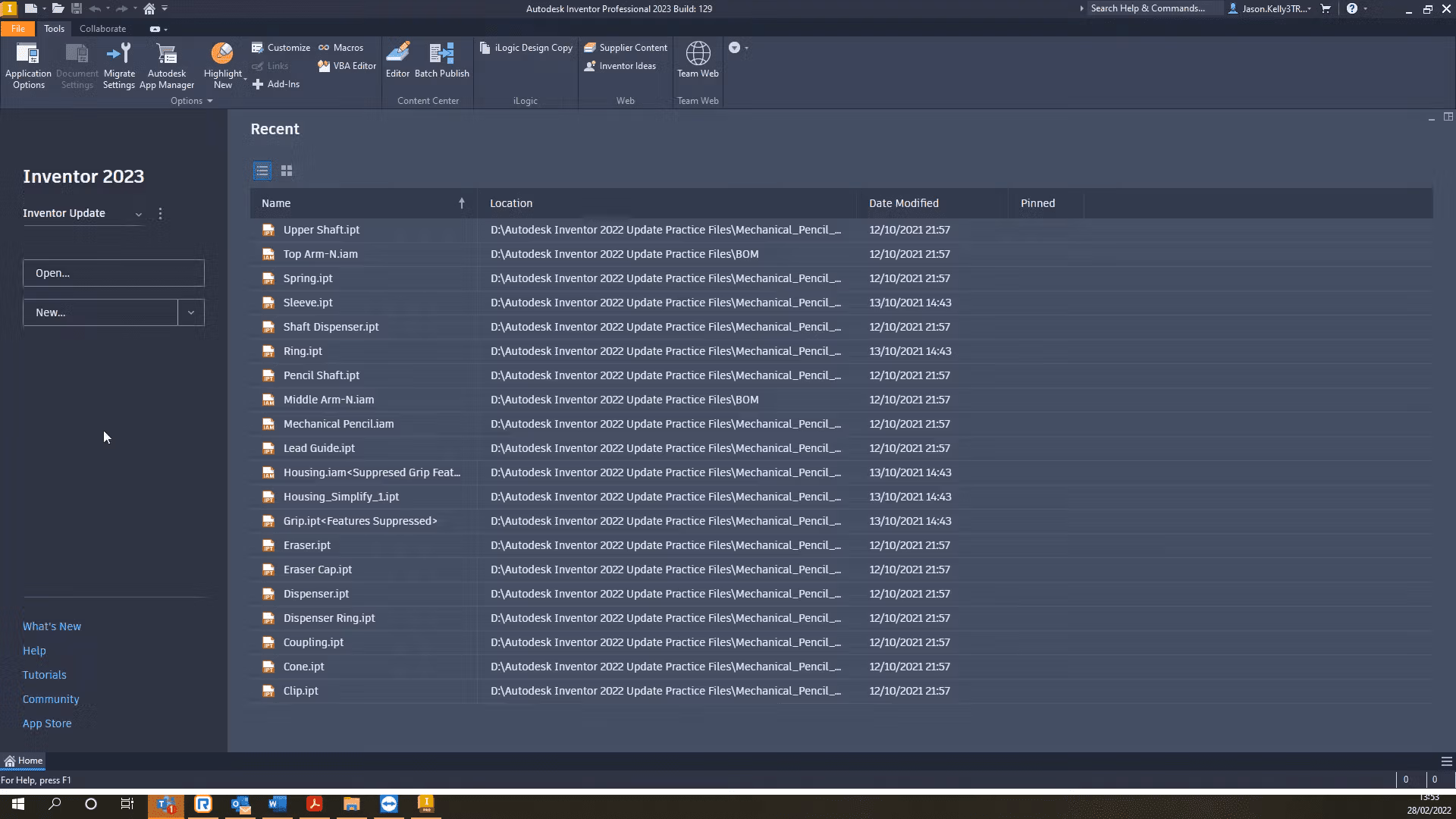Click Batch Publish tool

(441, 60)
